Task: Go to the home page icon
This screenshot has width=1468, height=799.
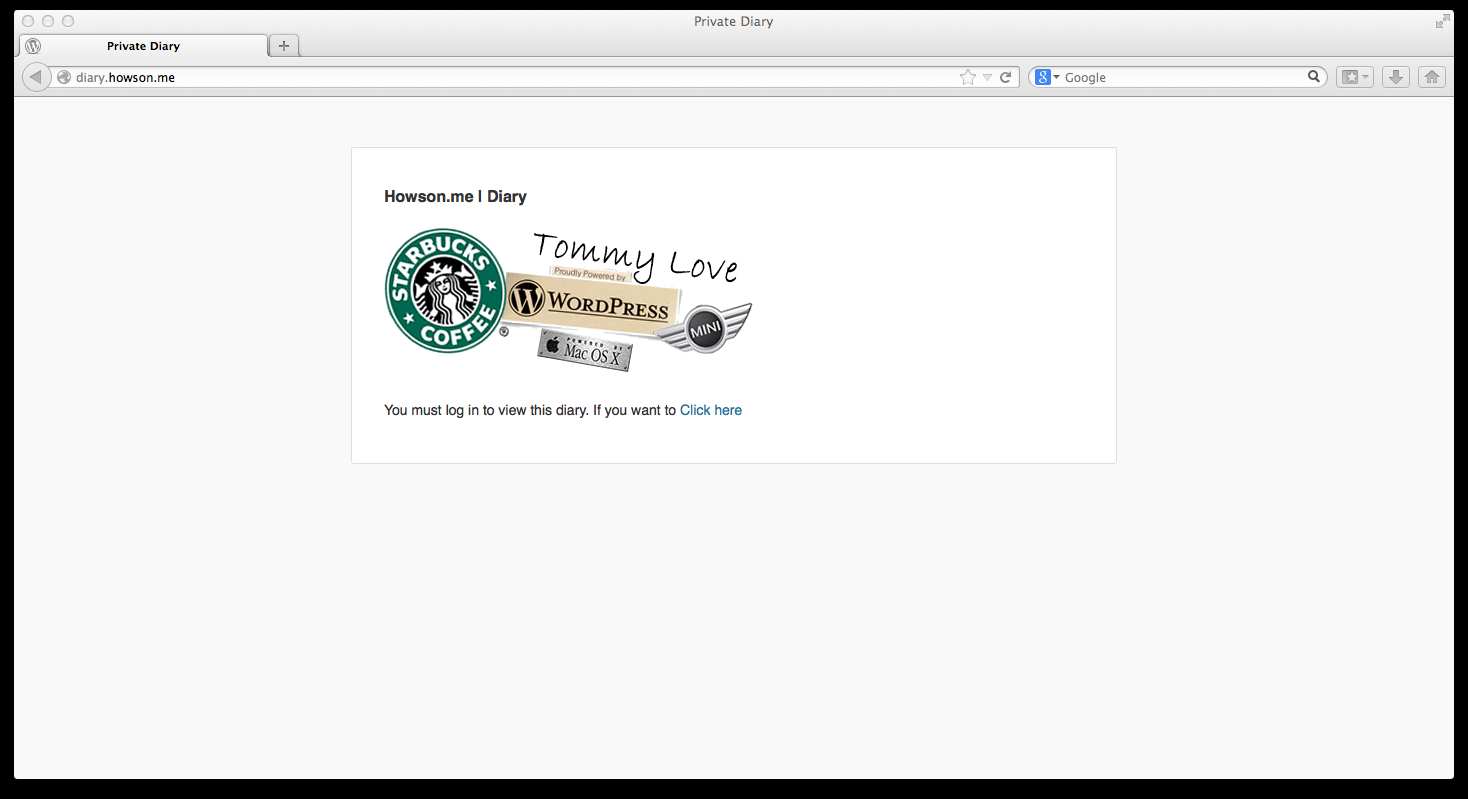Action: pos(1432,77)
